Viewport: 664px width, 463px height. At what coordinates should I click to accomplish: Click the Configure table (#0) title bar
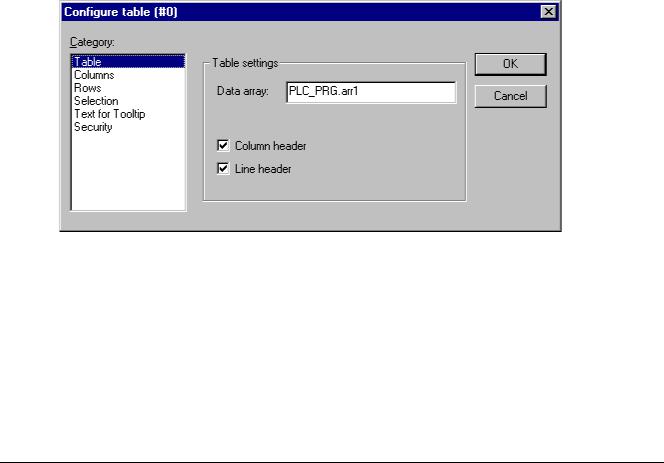tap(300, 11)
